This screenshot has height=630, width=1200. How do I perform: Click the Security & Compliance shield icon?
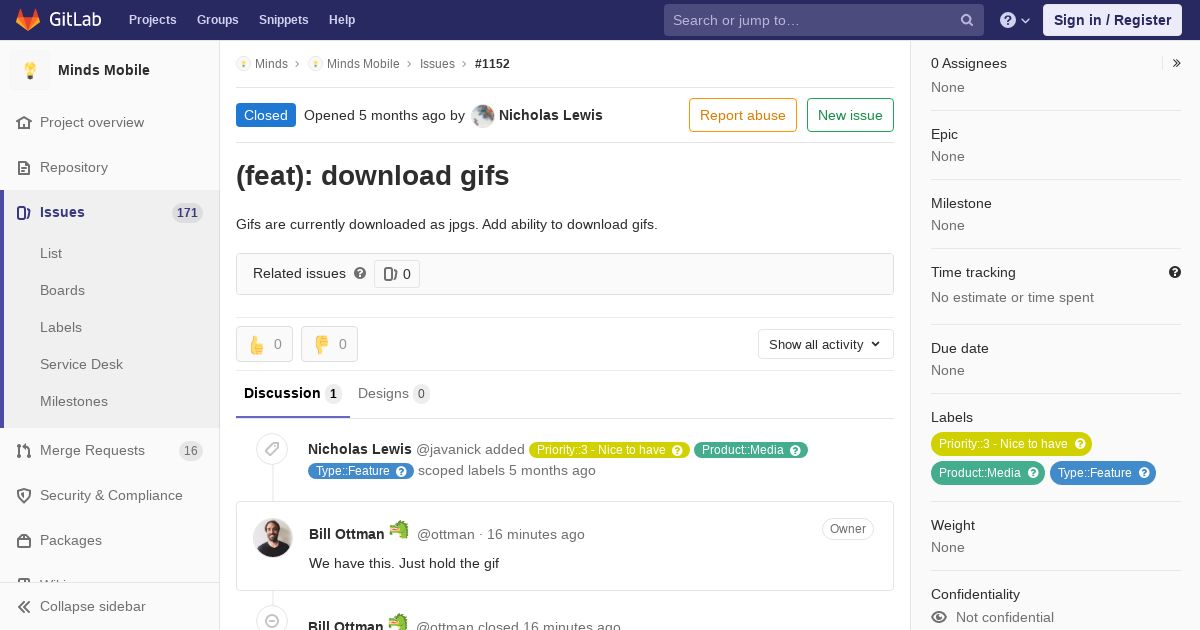(24, 495)
